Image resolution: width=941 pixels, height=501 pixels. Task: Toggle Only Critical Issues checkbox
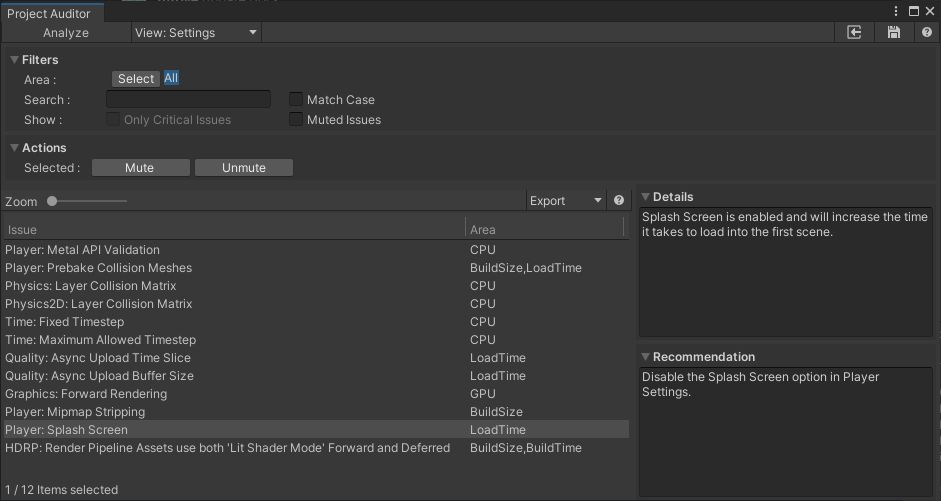coord(113,119)
